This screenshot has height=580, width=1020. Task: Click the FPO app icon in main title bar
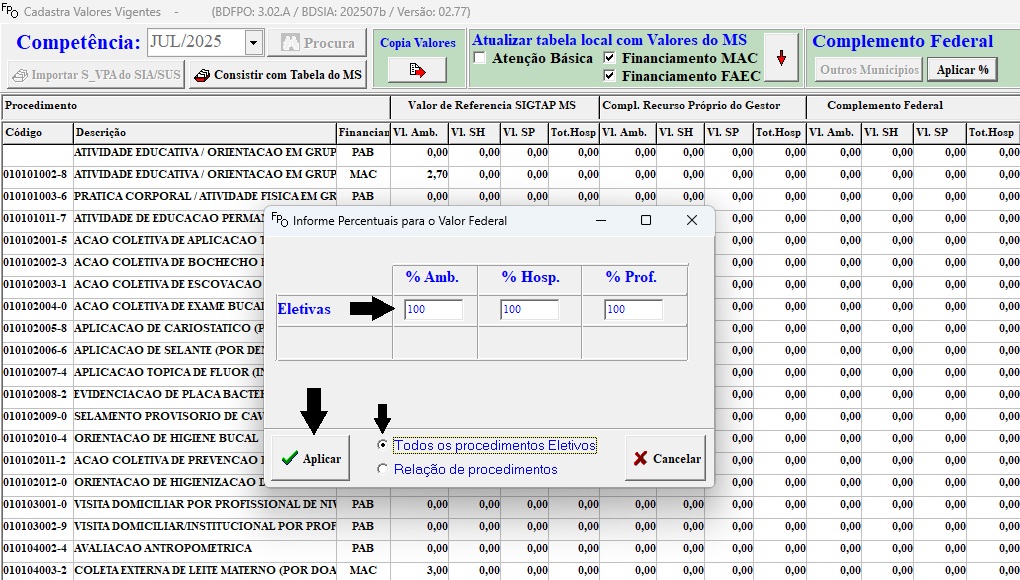[x=9, y=11]
